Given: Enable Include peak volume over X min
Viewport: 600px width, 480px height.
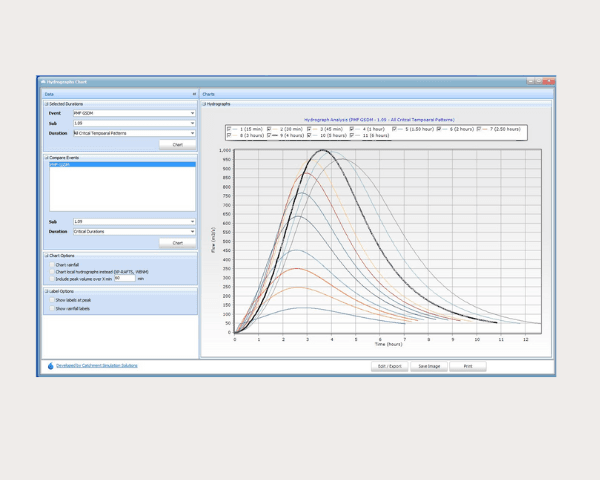Looking at the screenshot, I should coord(52,279).
